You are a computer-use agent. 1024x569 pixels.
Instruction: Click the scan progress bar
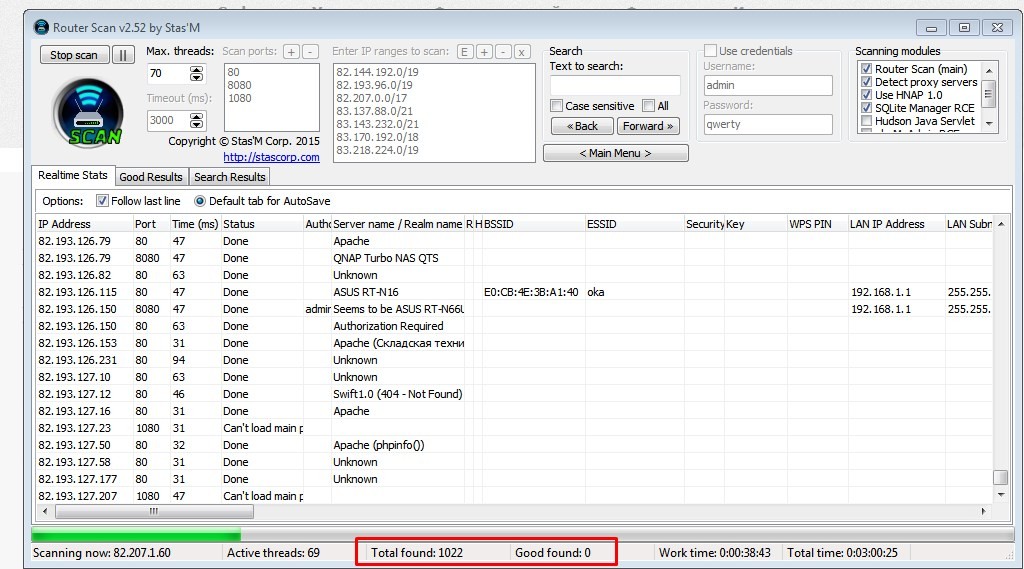click(x=522, y=534)
